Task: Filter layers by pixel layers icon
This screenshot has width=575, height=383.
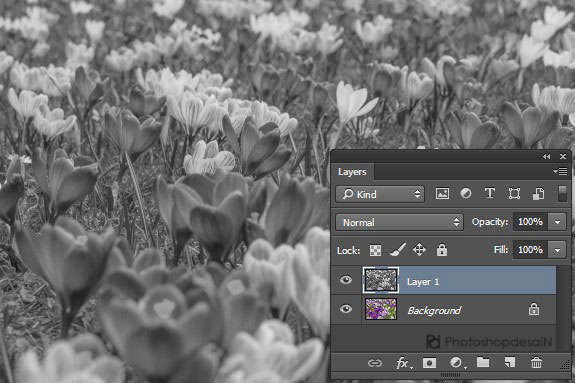Action: pos(442,193)
